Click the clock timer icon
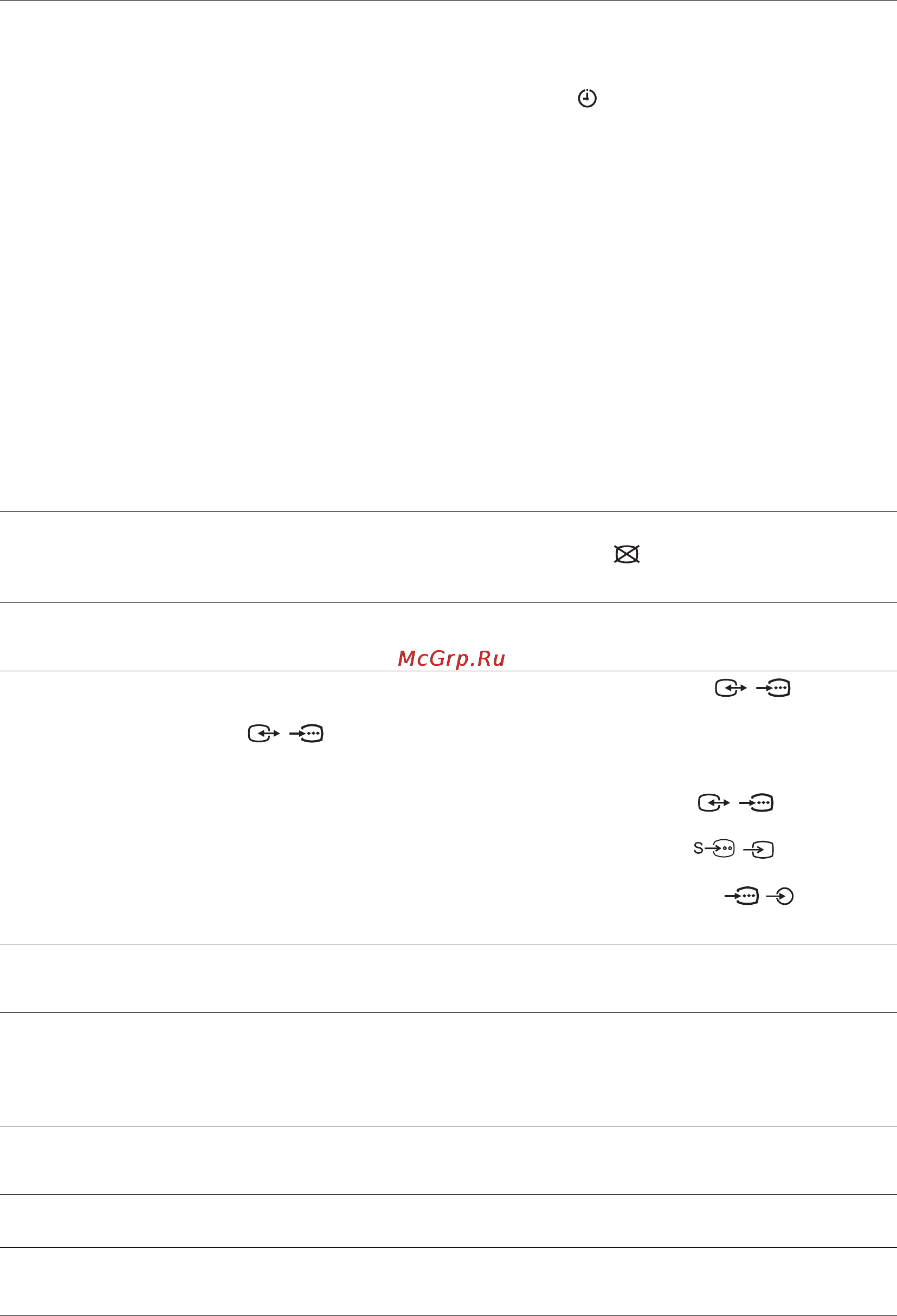The height and width of the screenshot is (1316, 897). [587, 98]
